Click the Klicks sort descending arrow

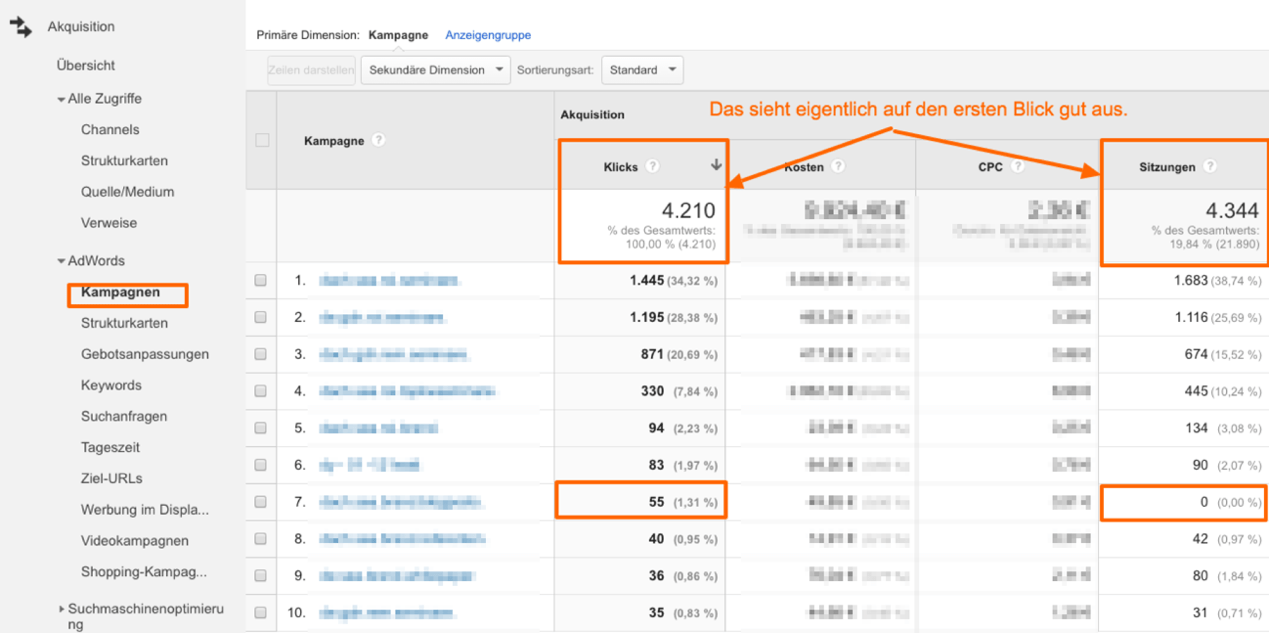715,166
